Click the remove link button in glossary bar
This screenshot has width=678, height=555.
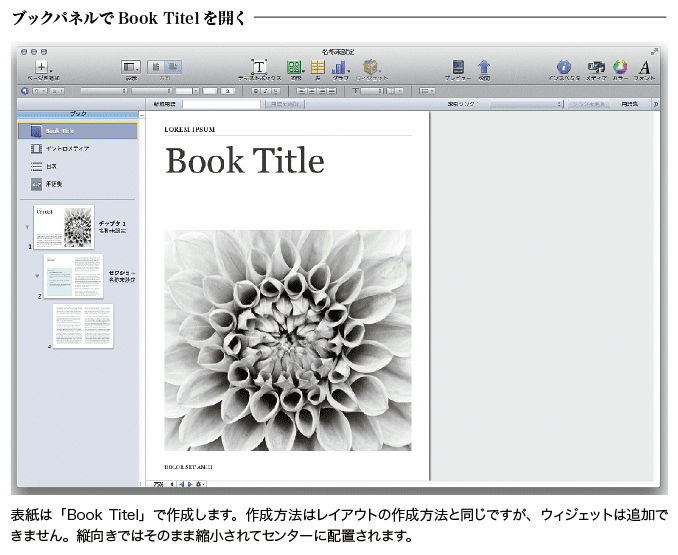pos(588,104)
